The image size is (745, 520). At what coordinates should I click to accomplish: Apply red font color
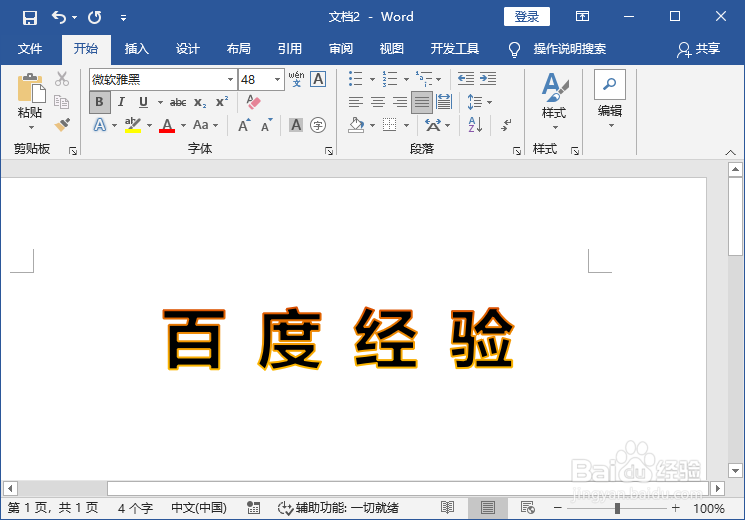pos(167,125)
